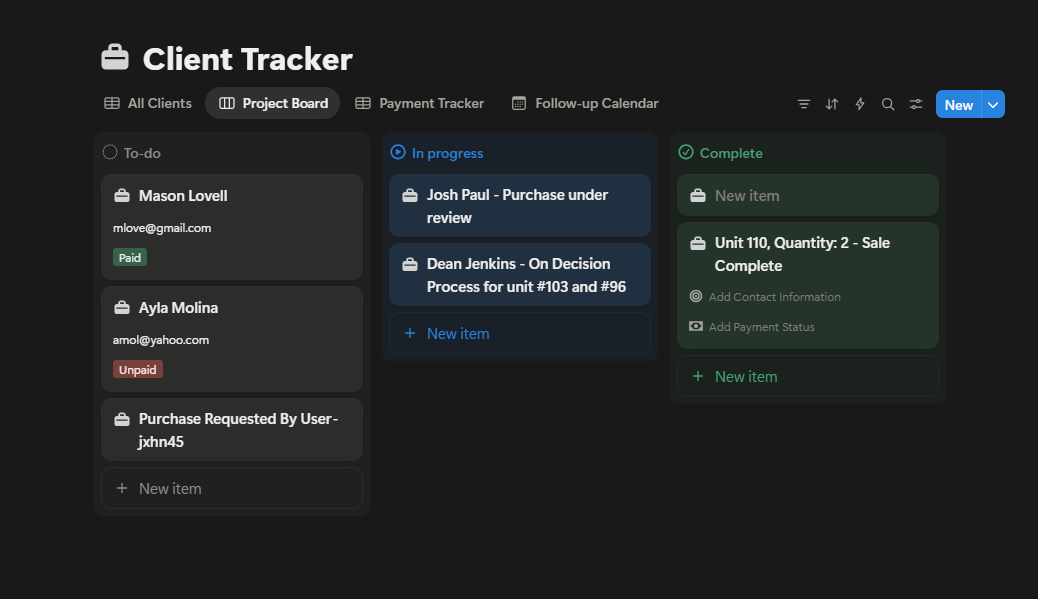The width and height of the screenshot is (1038, 599).
Task: Click the In progress play status icon
Action: pyautogui.click(x=398, y=152)
